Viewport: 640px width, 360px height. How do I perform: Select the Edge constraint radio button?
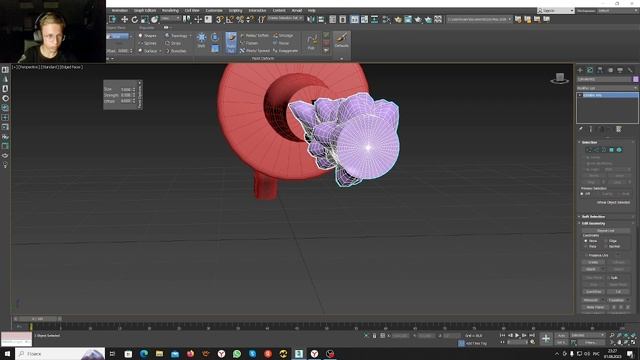click(x=606, y=241)
